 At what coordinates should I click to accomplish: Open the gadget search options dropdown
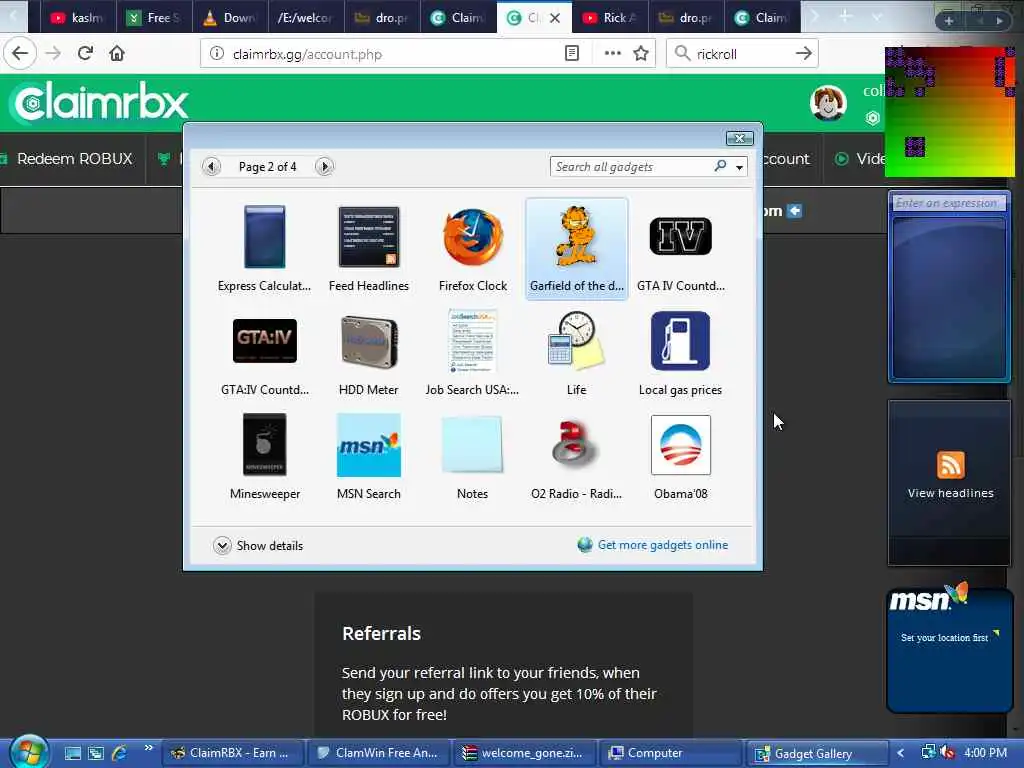click(739, 167)
